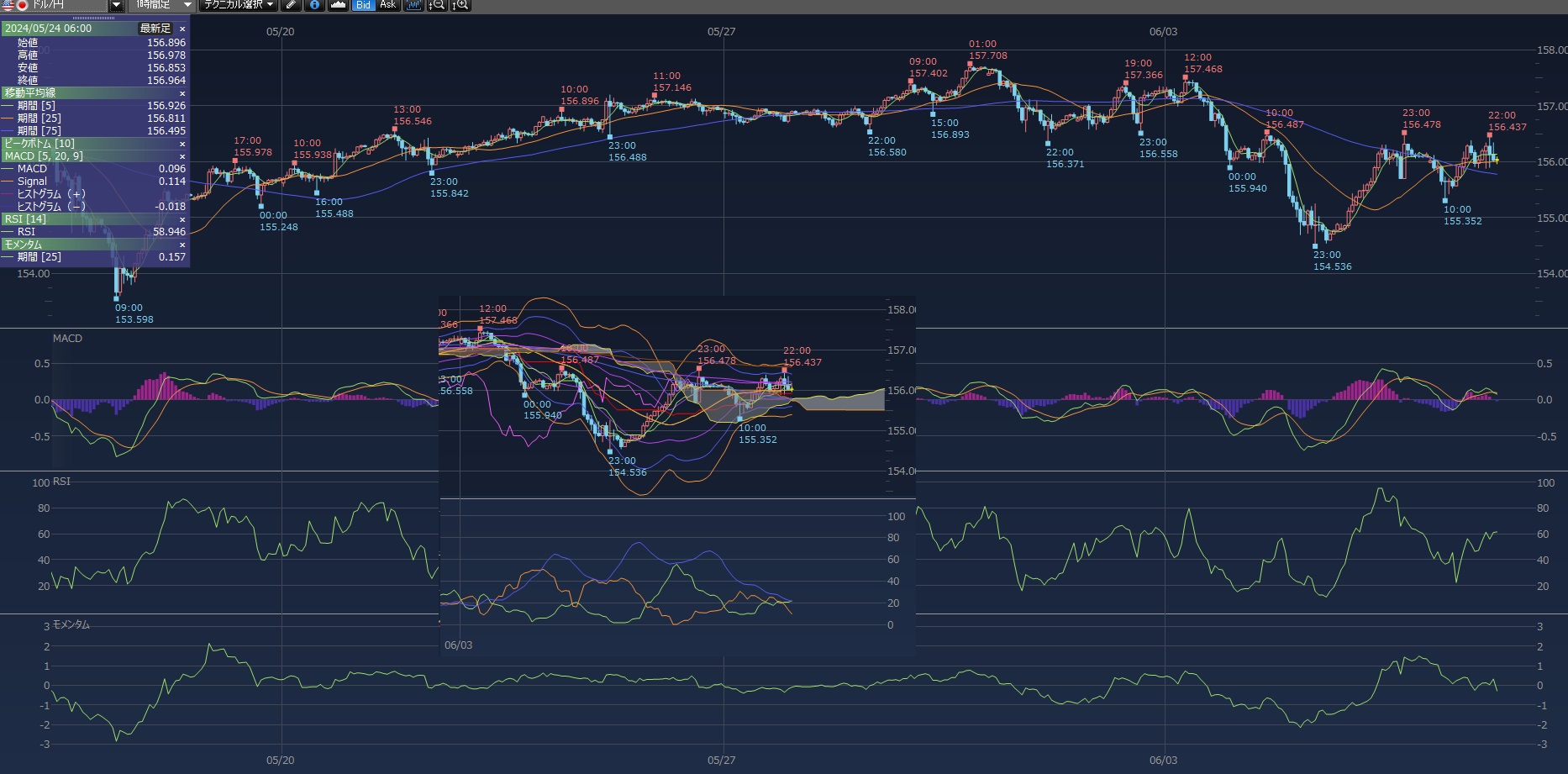Click the pencil drawing tool icon

pos(291,5)
